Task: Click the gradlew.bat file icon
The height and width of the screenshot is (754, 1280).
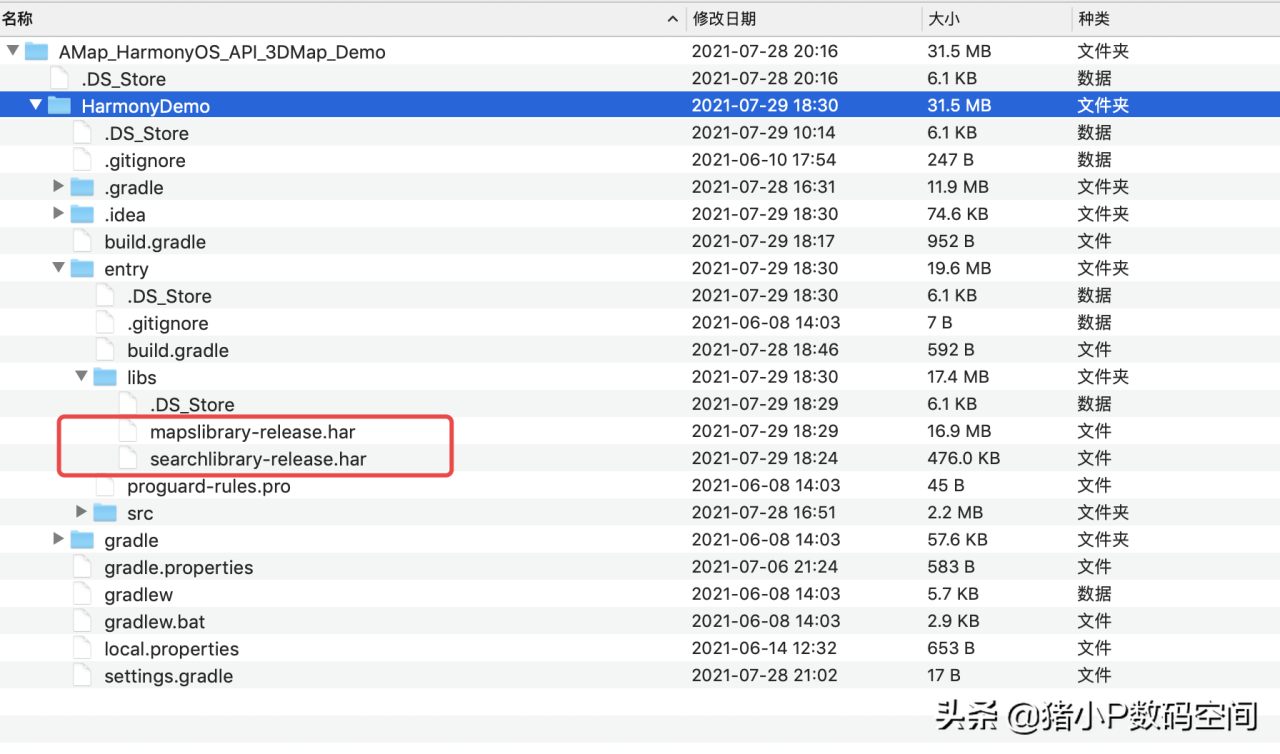Action: pos(82,621)
